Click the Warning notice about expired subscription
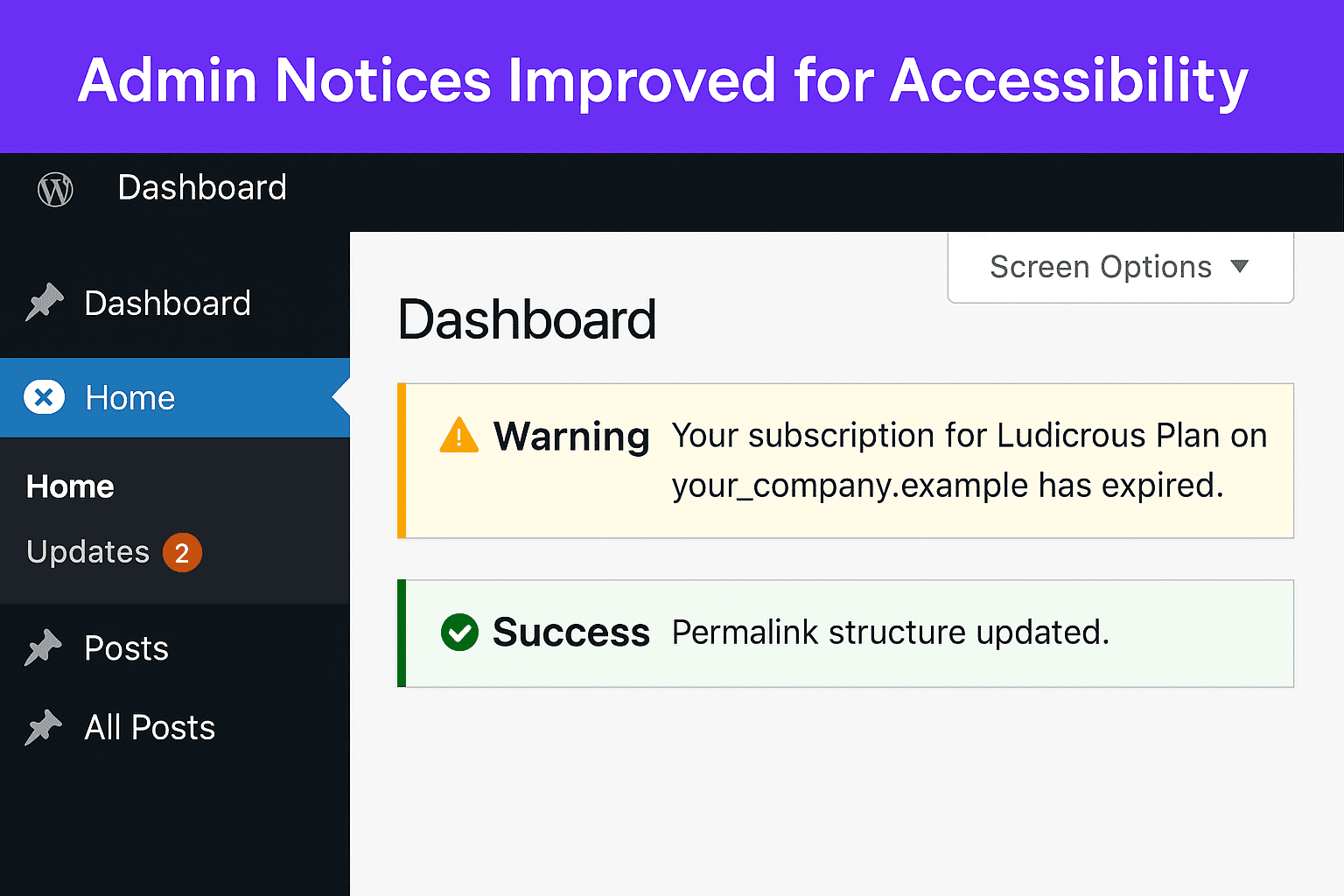The height and width of the screenshot is (896, 1344). pos(845,460)
